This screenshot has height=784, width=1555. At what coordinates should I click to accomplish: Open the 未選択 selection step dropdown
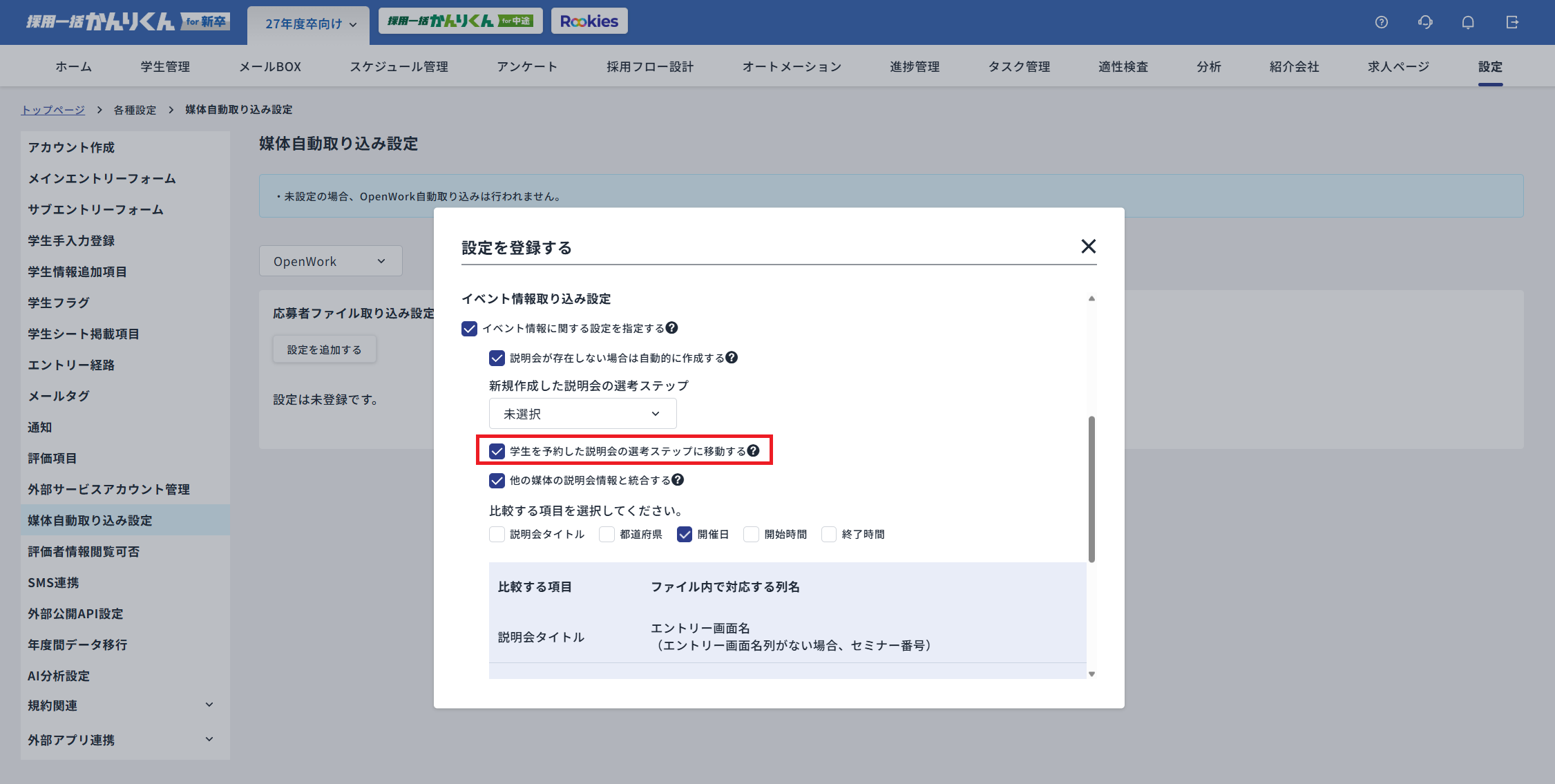tap(582, 413)
